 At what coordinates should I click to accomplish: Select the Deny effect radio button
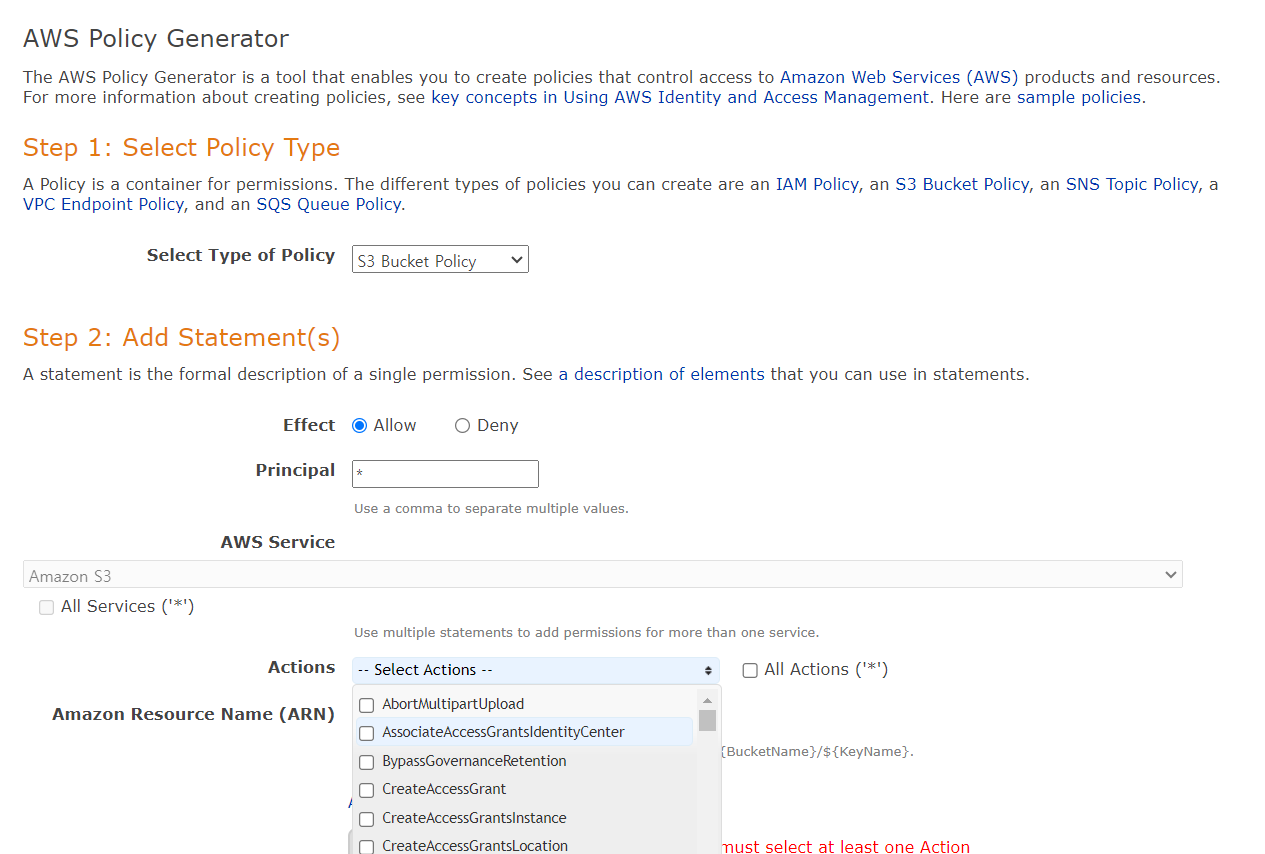pyautogui.click(x=462, y=426)
